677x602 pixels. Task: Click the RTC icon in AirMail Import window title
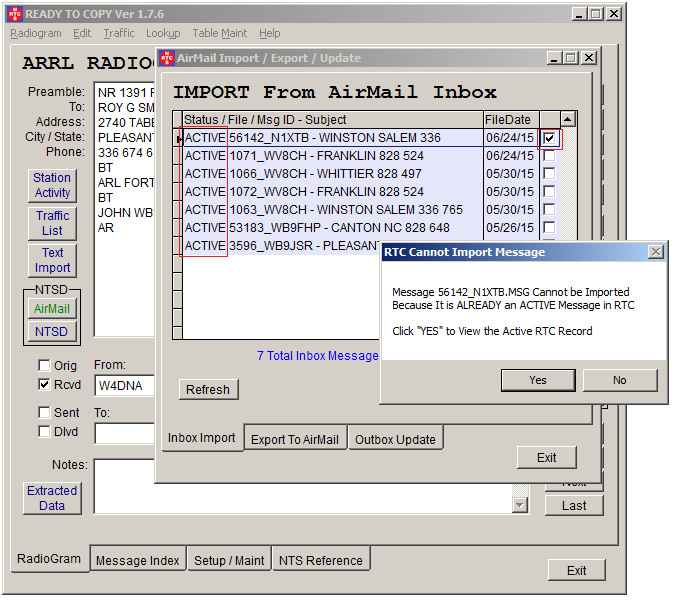(167, 58)
